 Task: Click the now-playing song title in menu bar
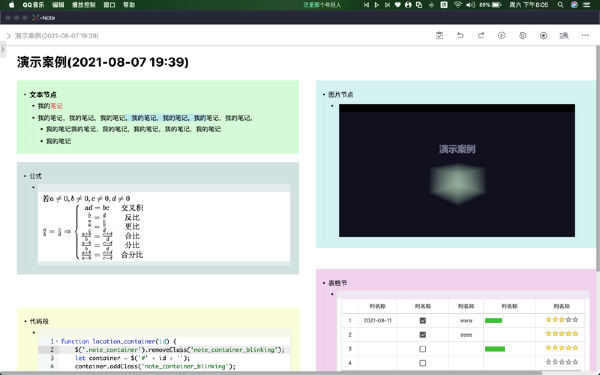322,5
